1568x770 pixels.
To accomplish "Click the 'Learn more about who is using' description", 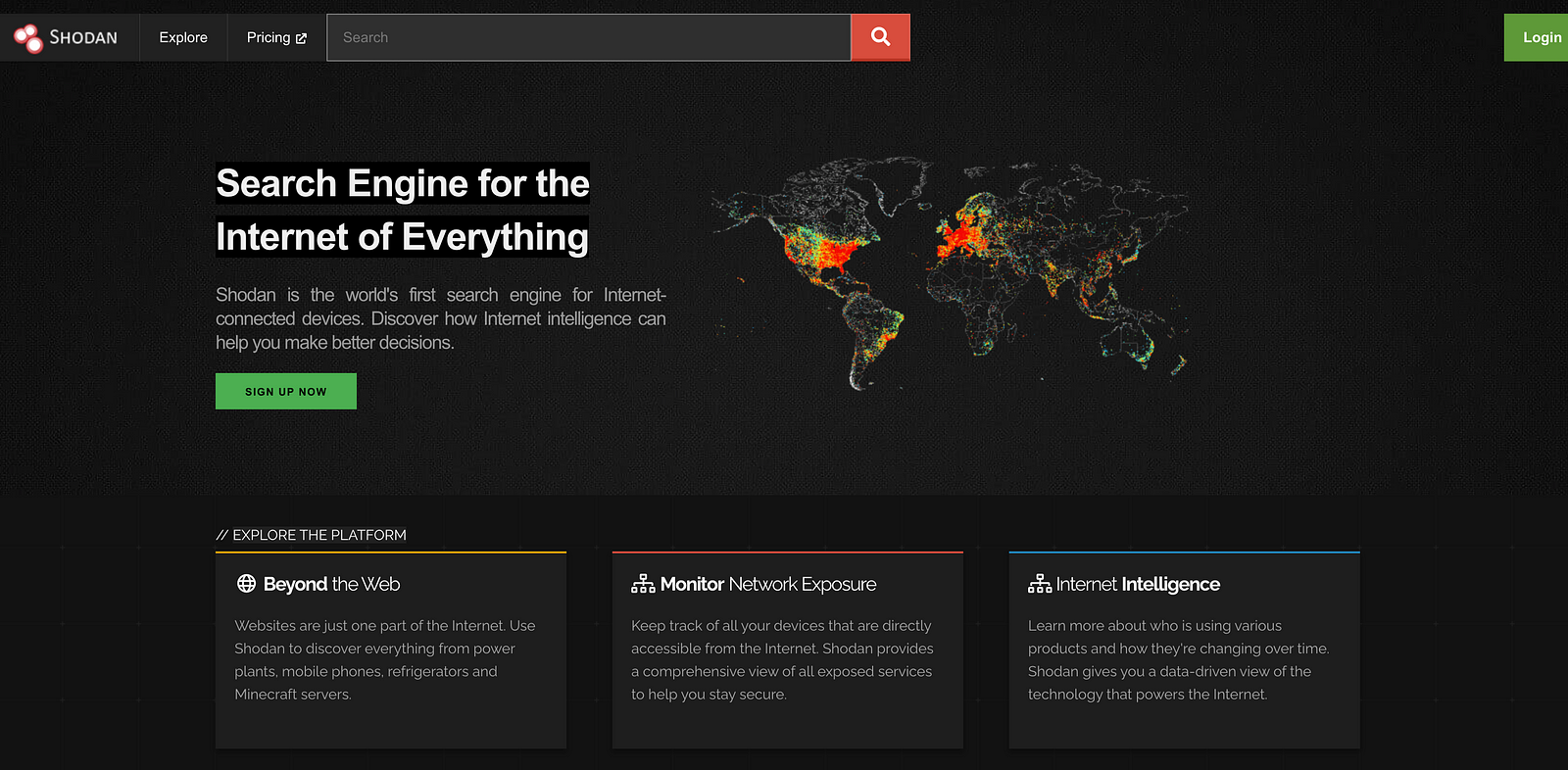I will pos(1179,659).
